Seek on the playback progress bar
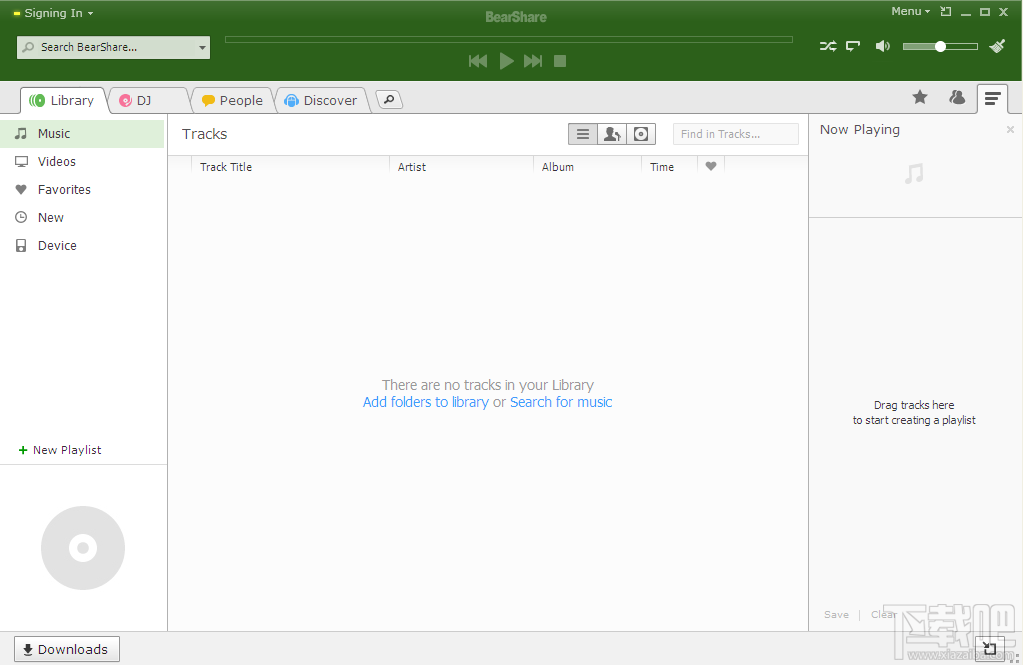The width and height of the screenshot is (1023, 665). 509,40
